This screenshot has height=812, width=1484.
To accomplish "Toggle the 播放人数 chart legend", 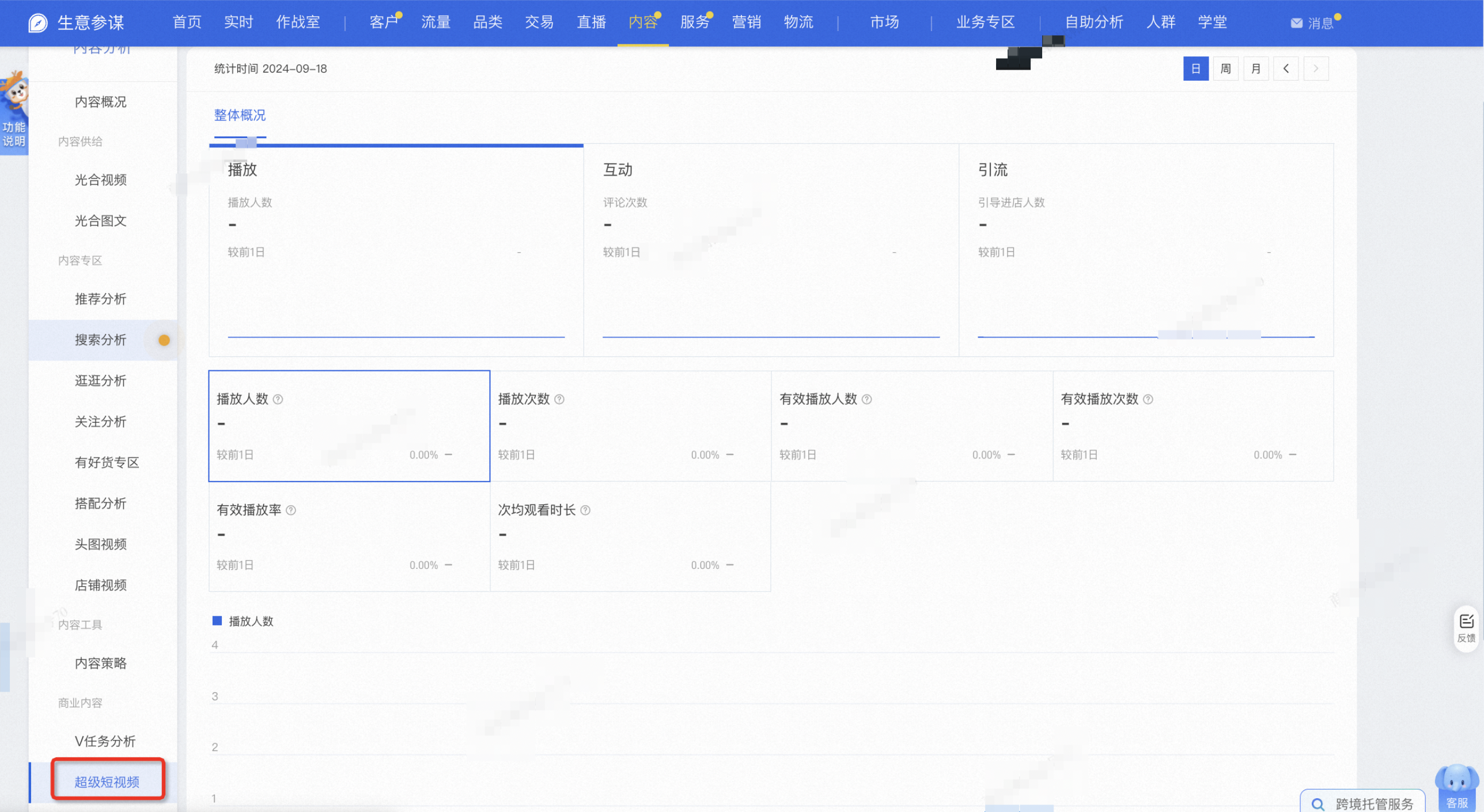I will coord(243,621).
